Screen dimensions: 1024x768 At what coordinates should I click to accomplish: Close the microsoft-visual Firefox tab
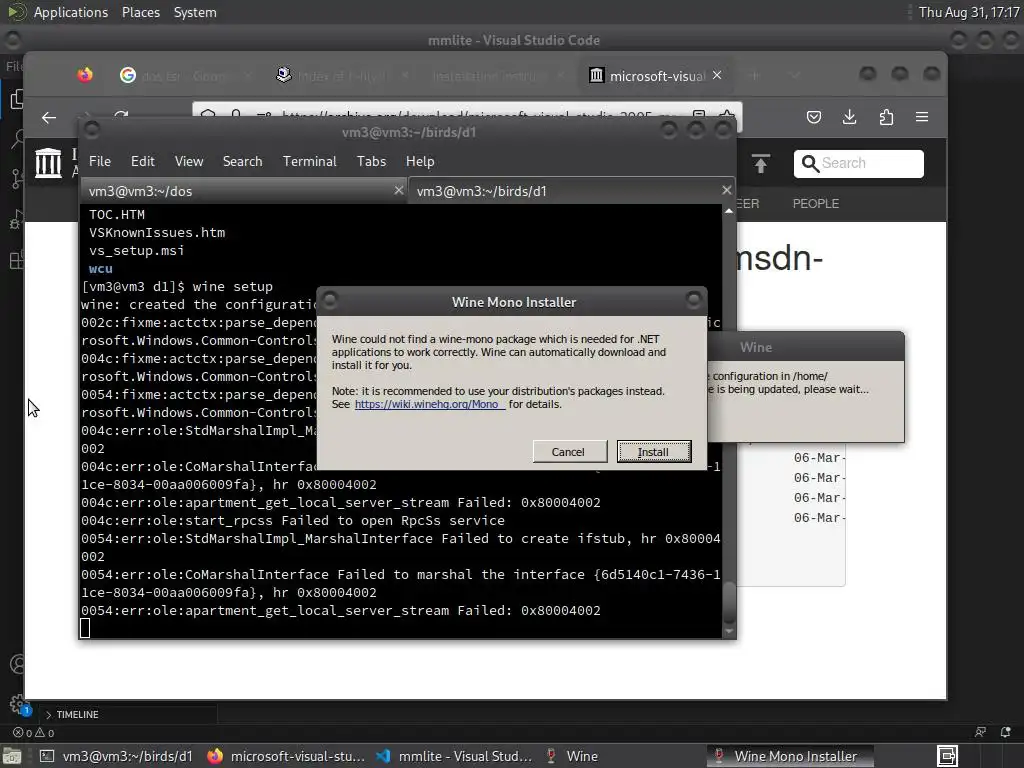coord(717,75)
